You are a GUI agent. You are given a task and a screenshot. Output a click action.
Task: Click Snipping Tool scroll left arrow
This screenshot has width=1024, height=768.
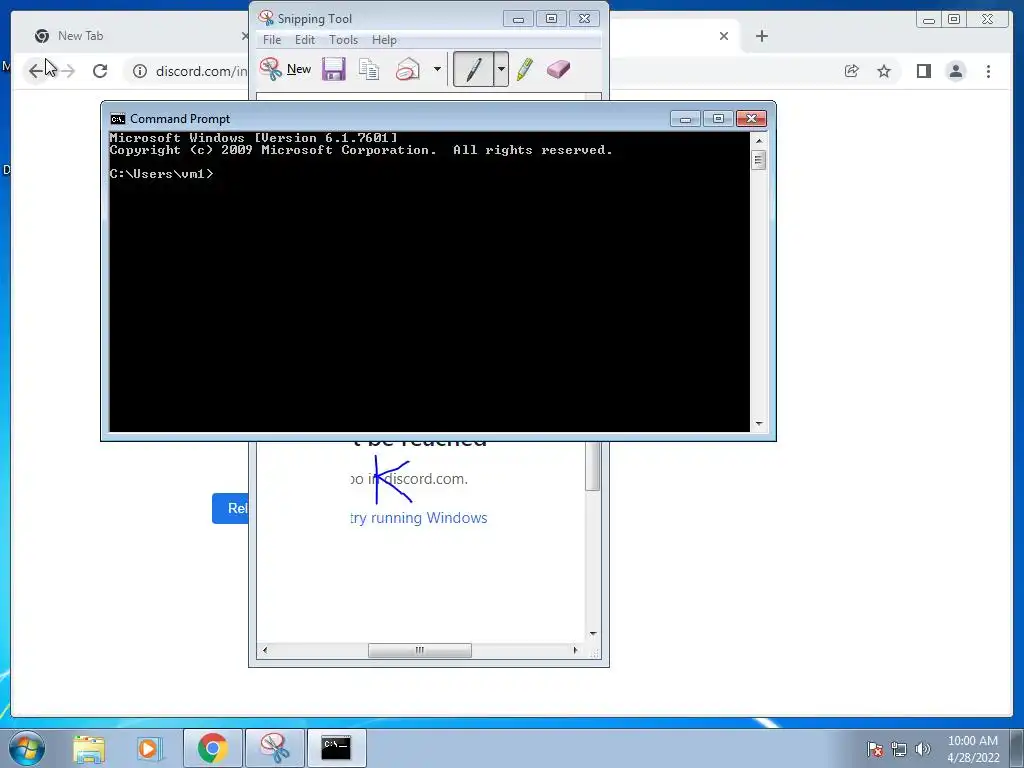(264, 650)
